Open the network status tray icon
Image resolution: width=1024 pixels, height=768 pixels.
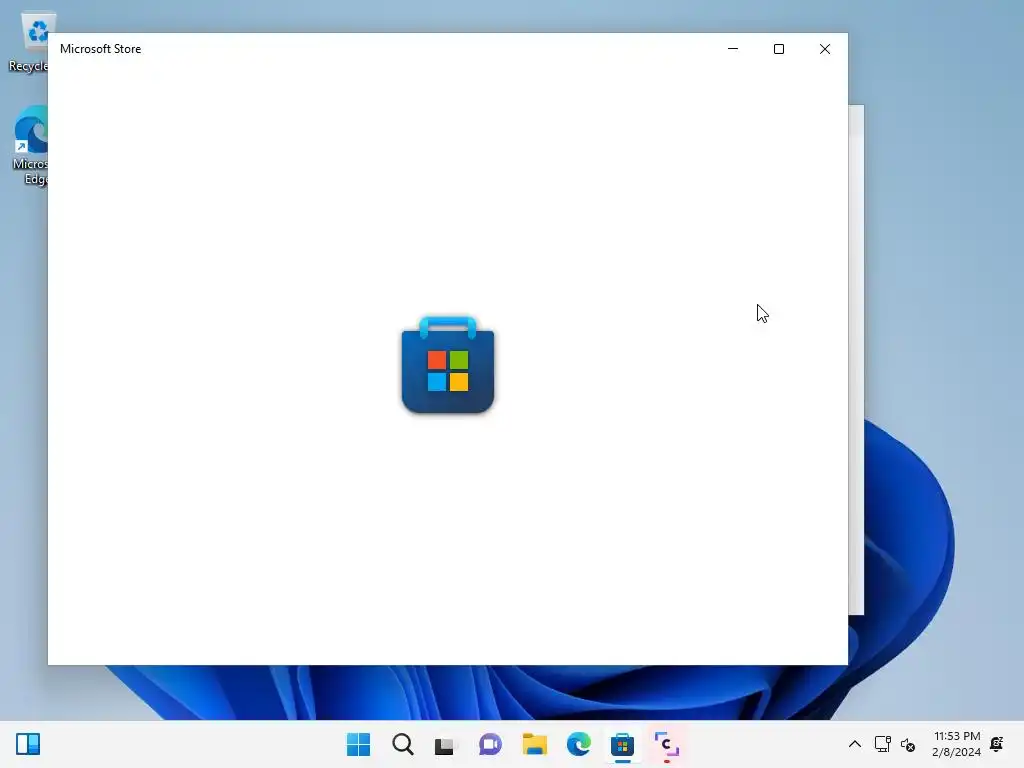click(882, 744)
